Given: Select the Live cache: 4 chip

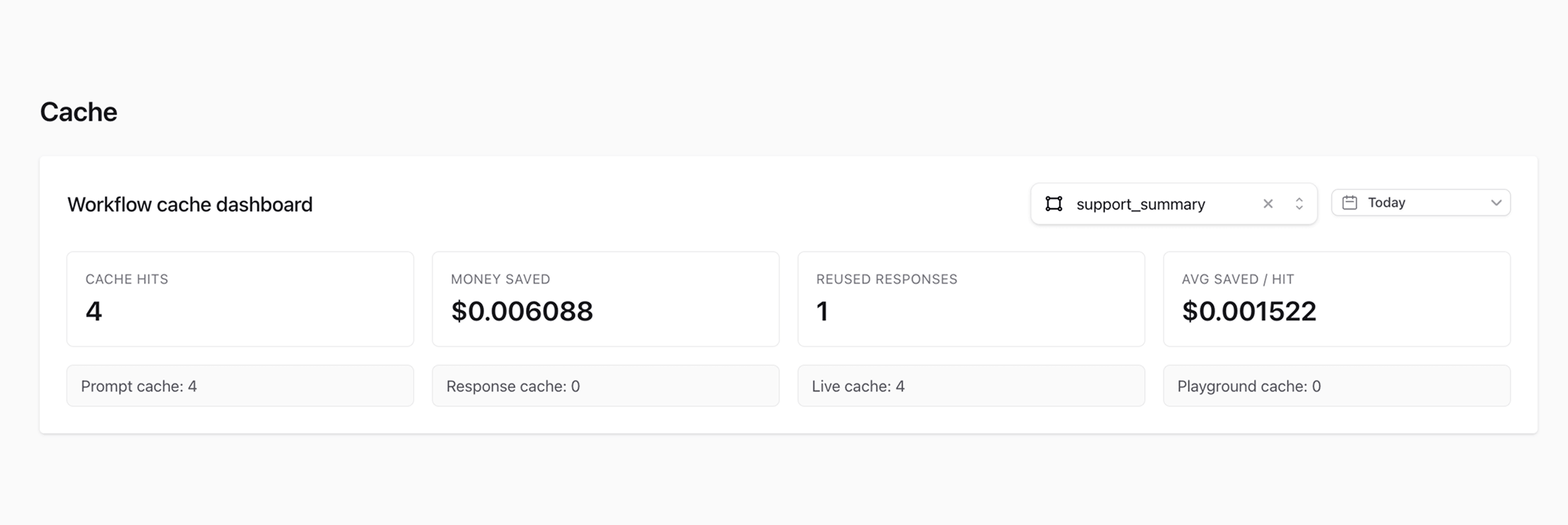Looking at the screenshot, I should tap(971, 386).
